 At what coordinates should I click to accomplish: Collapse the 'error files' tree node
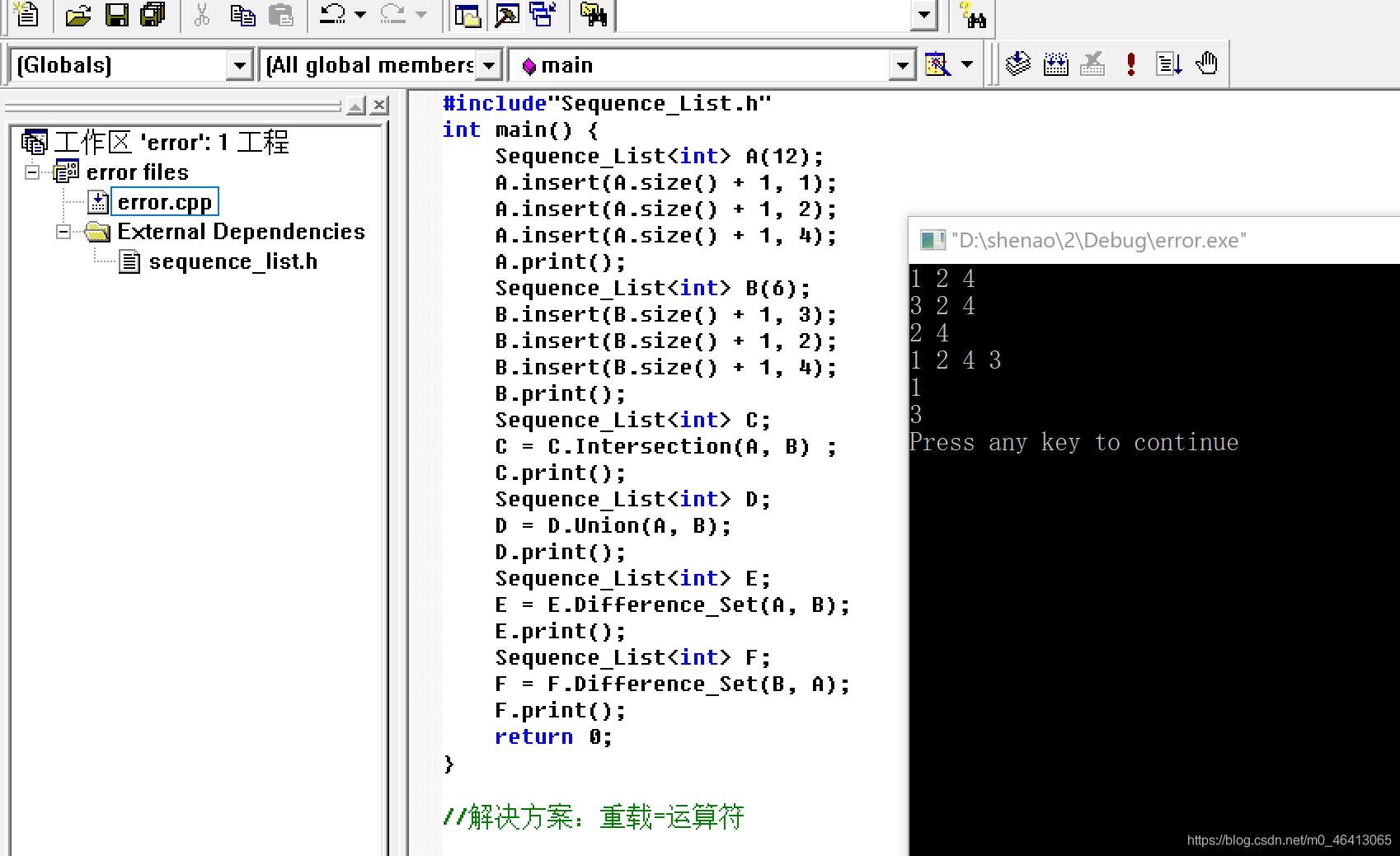(32, 172)
